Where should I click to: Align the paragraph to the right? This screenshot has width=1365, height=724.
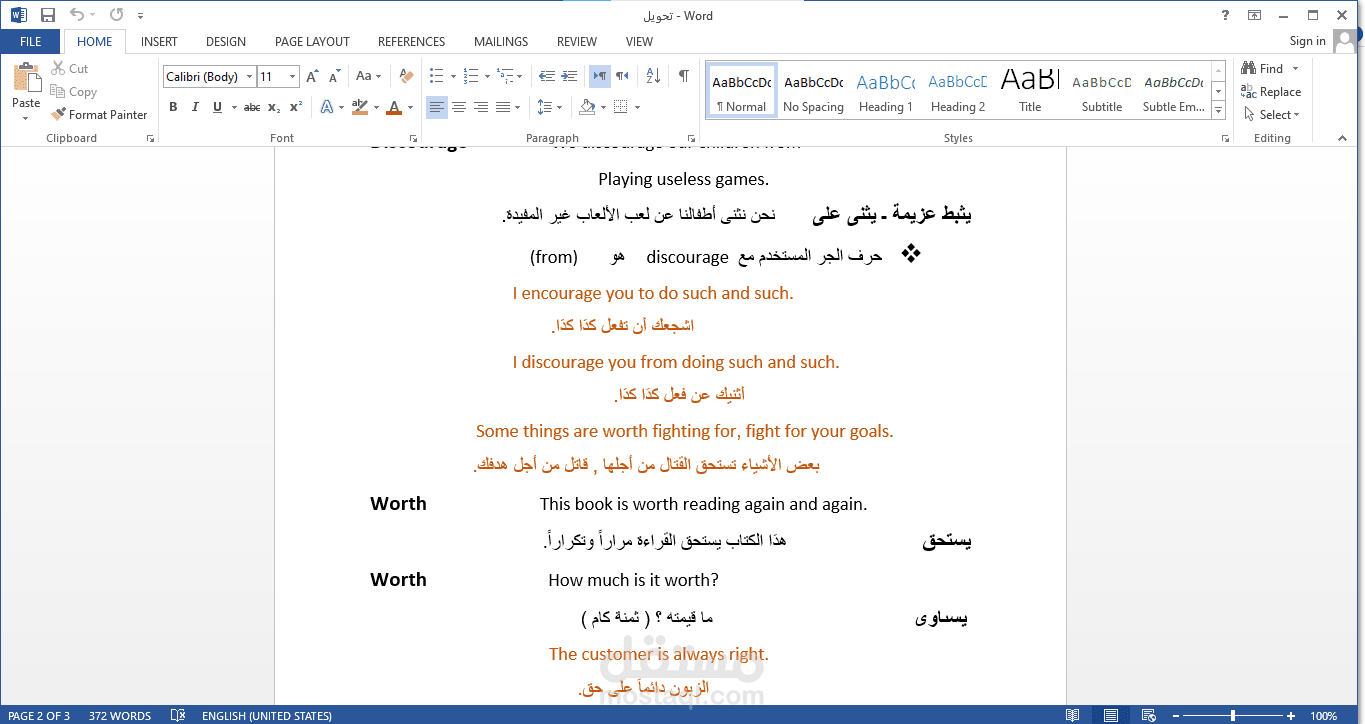click(481, 107)
